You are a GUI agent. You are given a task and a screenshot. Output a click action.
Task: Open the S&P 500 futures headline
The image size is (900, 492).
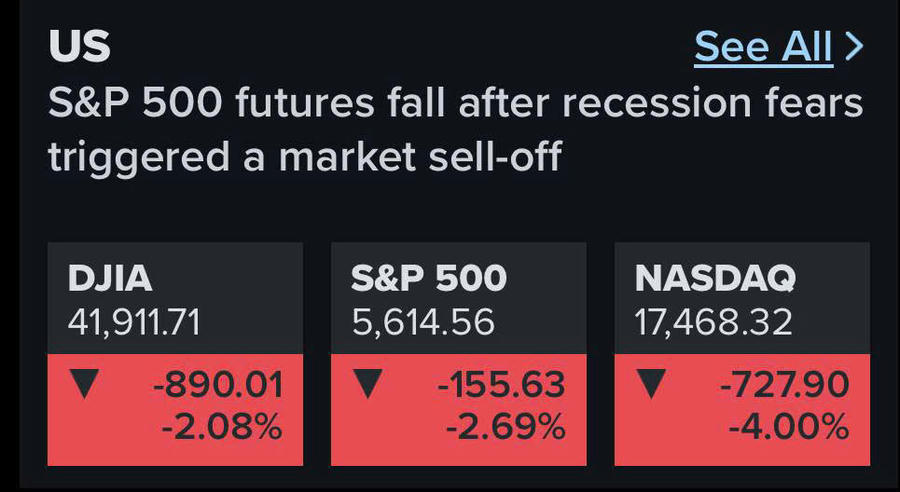click(455, 103)
